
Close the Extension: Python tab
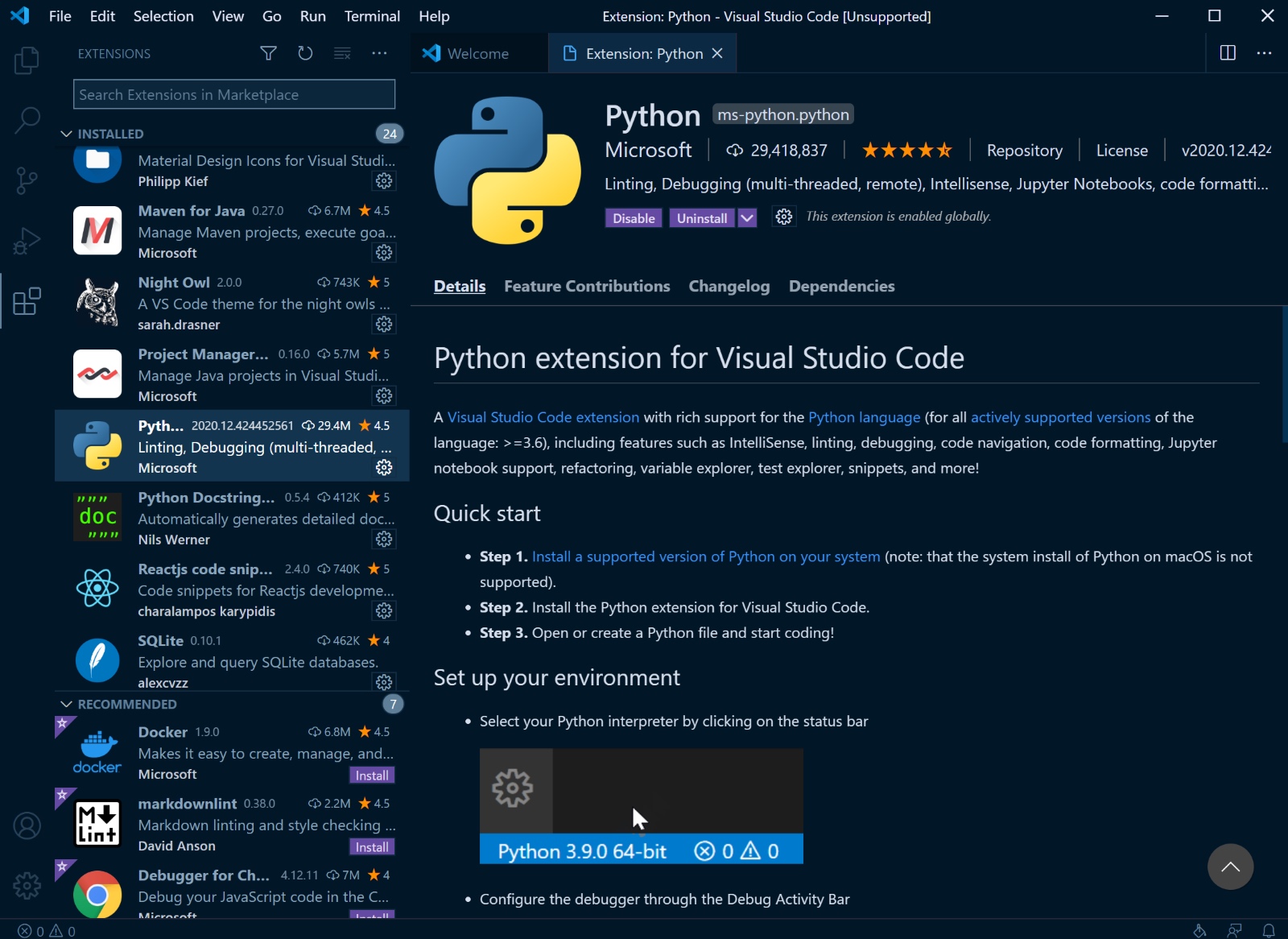[717, 53]
